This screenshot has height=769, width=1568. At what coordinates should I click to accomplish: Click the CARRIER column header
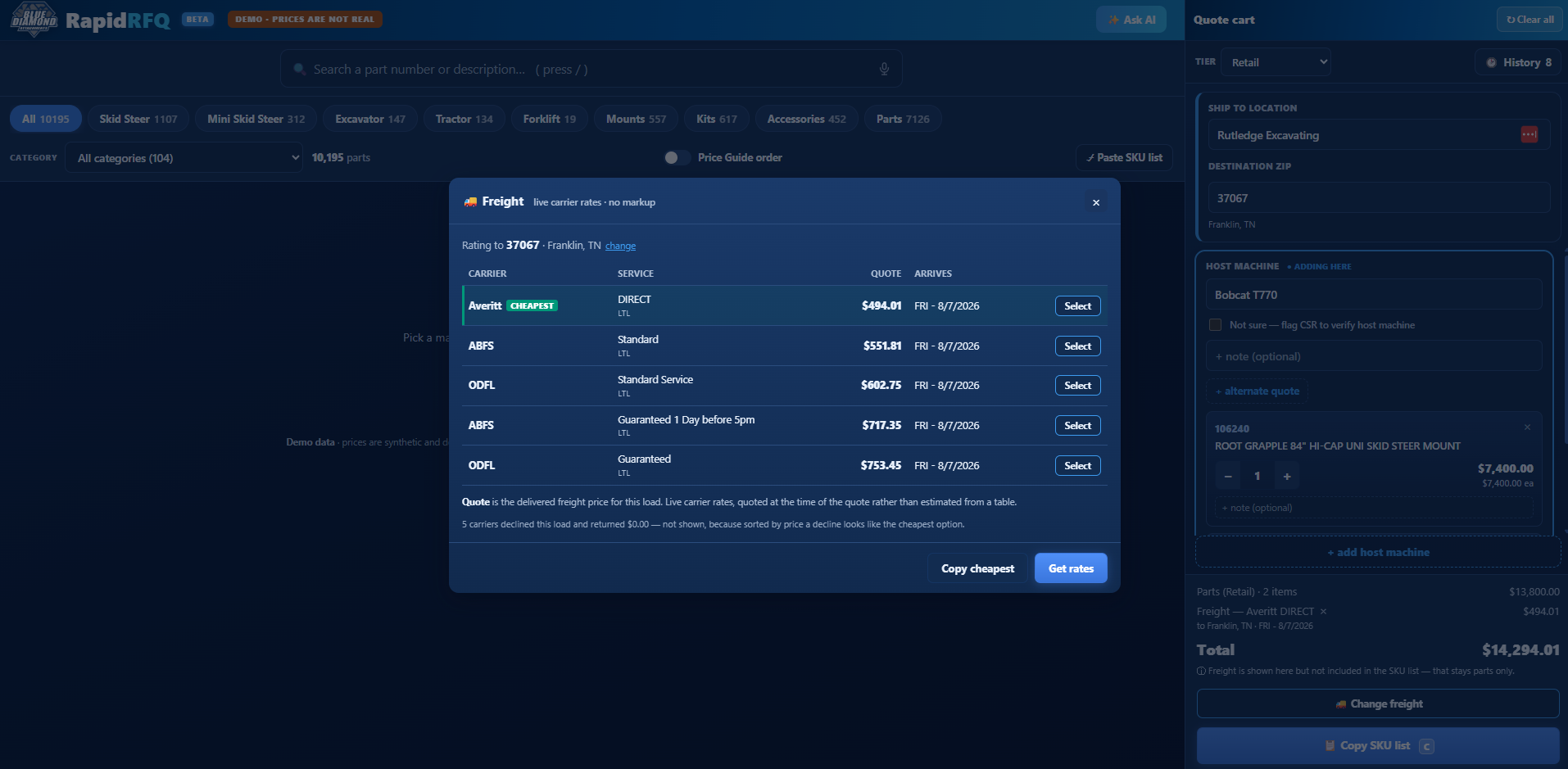pos(487,274)
